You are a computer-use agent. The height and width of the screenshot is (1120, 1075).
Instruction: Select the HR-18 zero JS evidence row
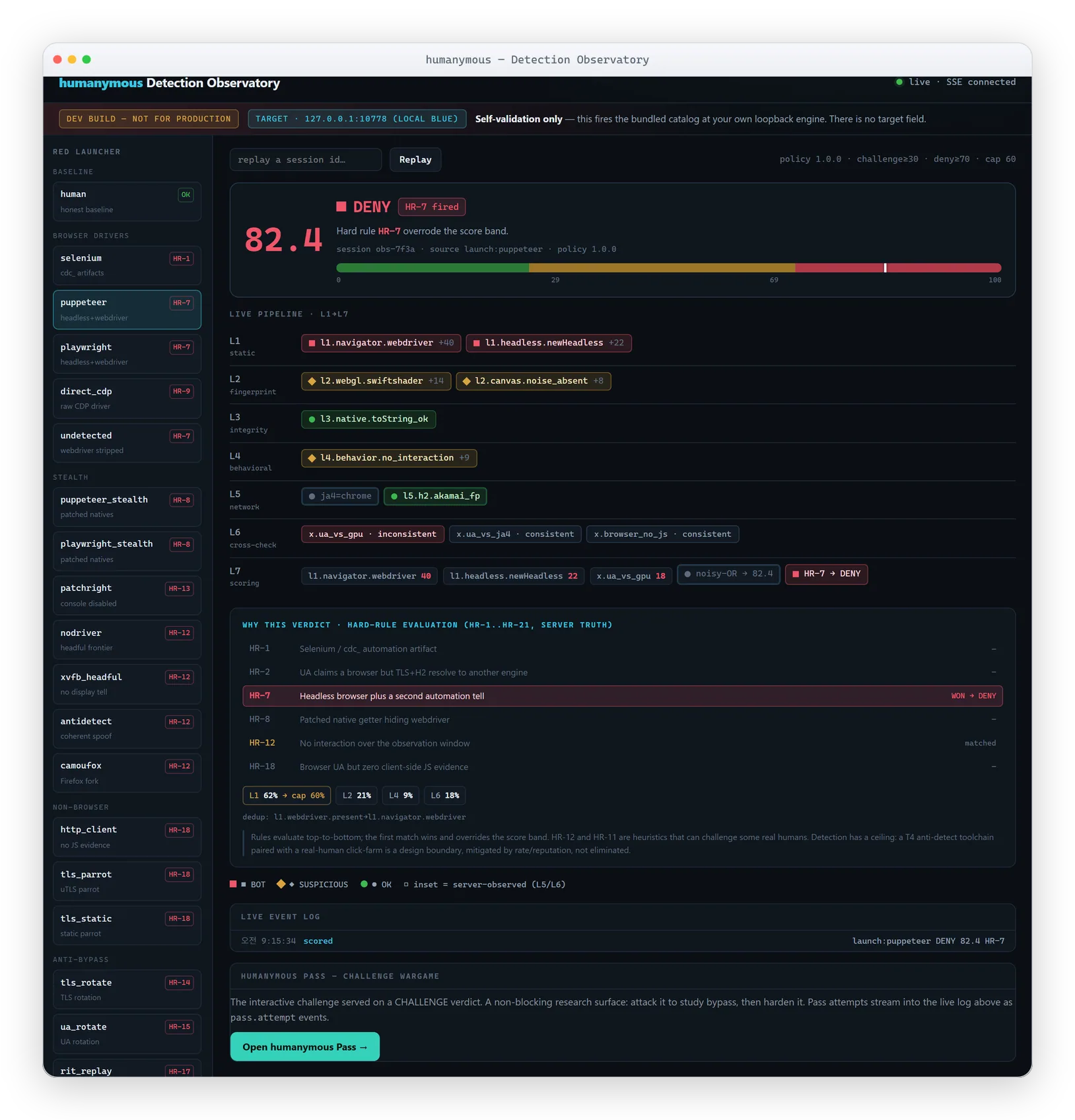pyautogui.click(x=623, y=767)
